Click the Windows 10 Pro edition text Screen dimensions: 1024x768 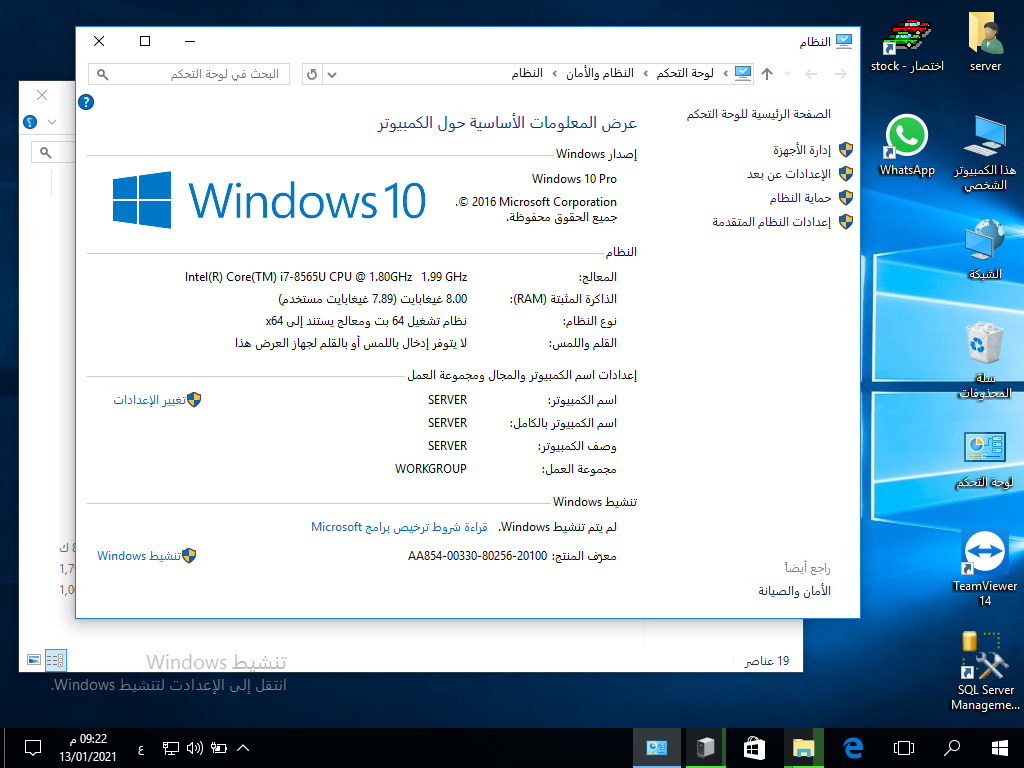click(574, 179)
